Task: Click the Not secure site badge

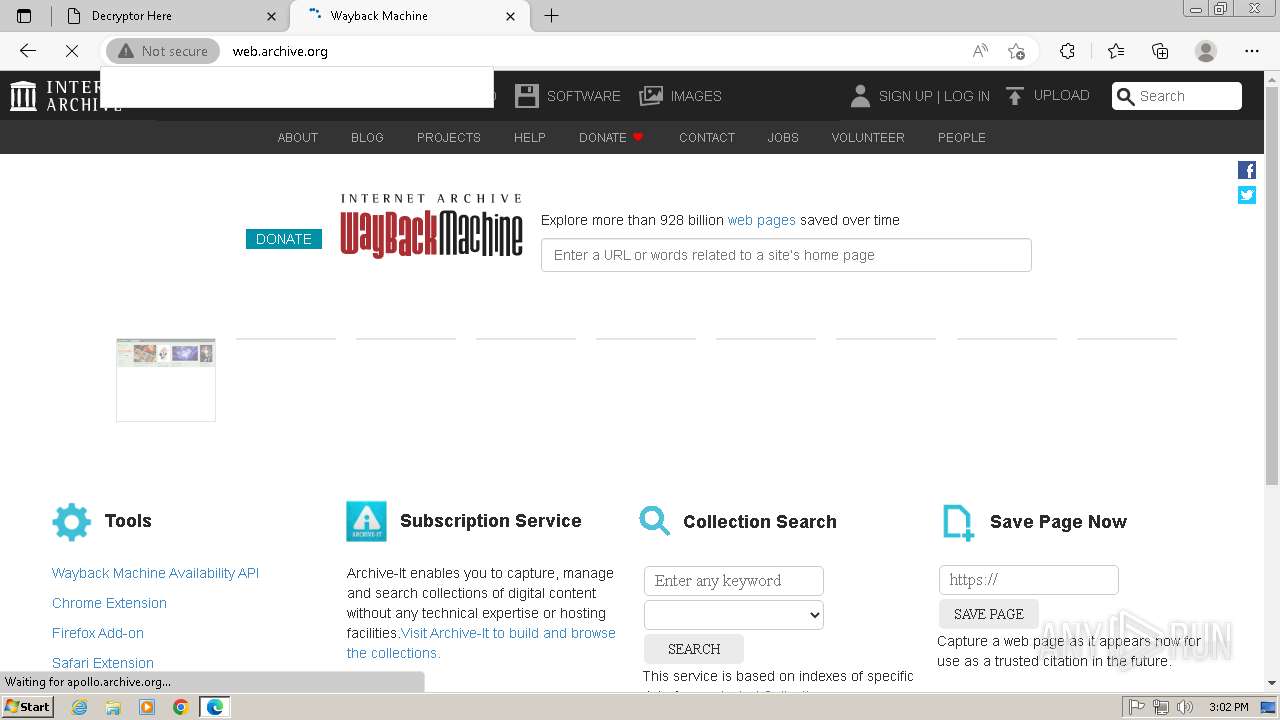Action: (163, 51)
